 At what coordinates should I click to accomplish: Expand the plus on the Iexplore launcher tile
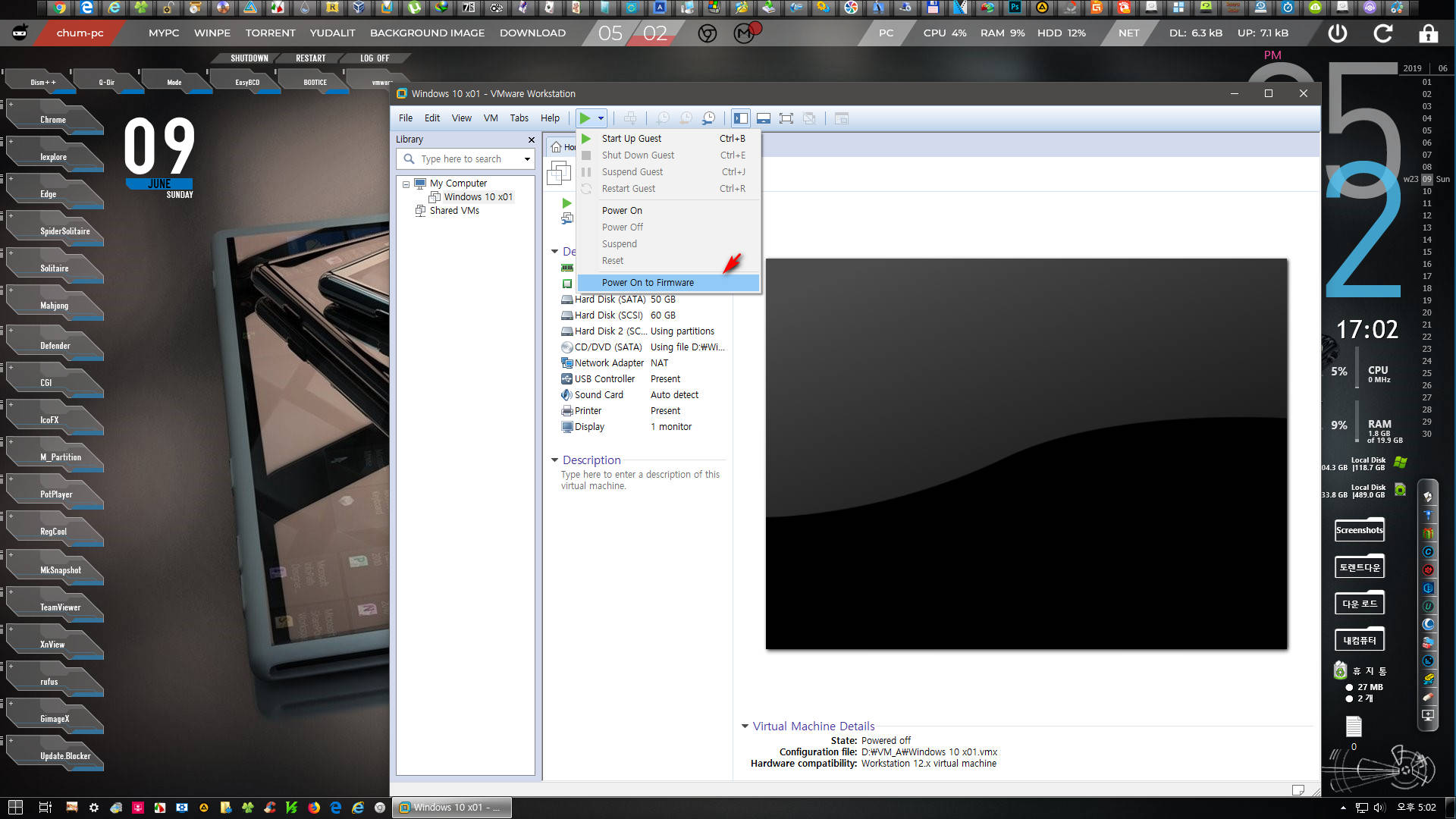(11, 142)
